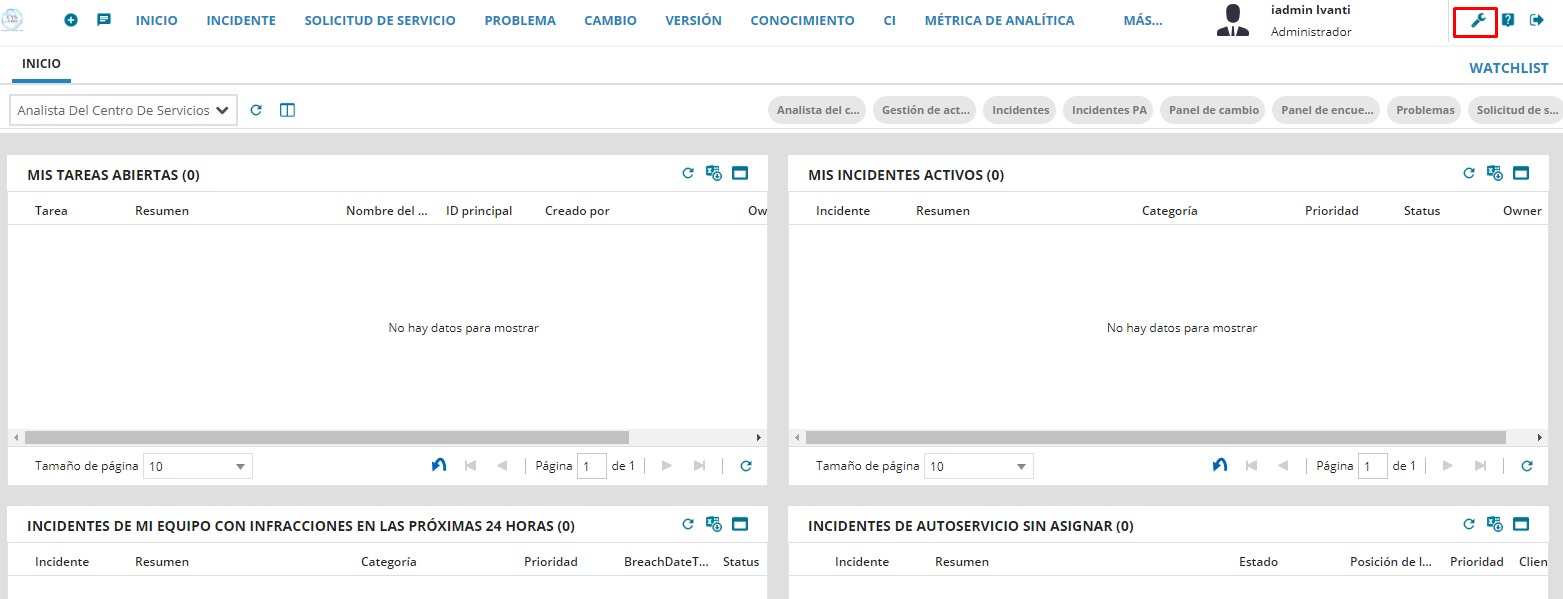Viewport: 1563px width, 599px height.
Task: Select the Panel de cambio button
Action: click(x=1211, y=110)
